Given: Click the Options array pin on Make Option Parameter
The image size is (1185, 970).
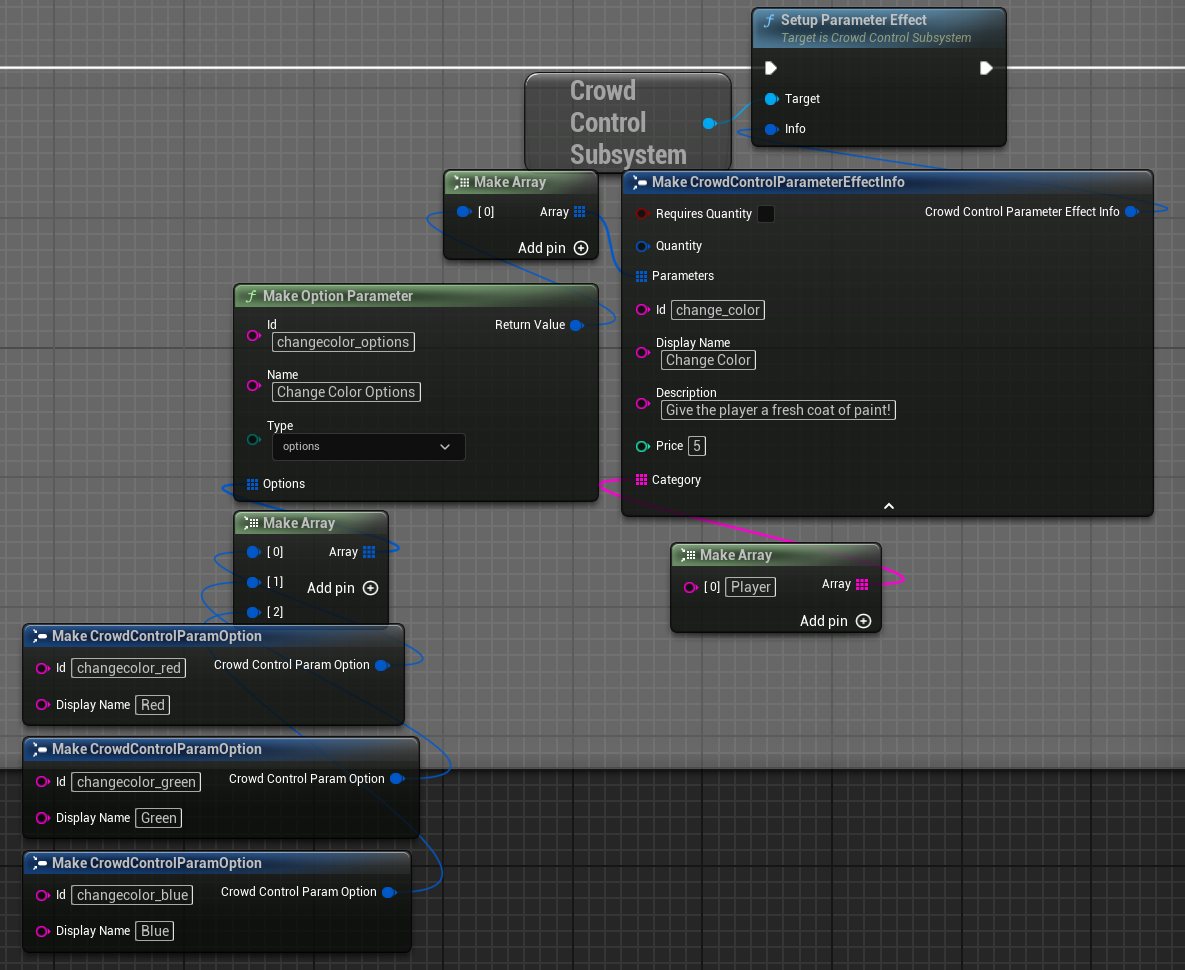Looking at the screenshot, I should [x=252, y=484].
